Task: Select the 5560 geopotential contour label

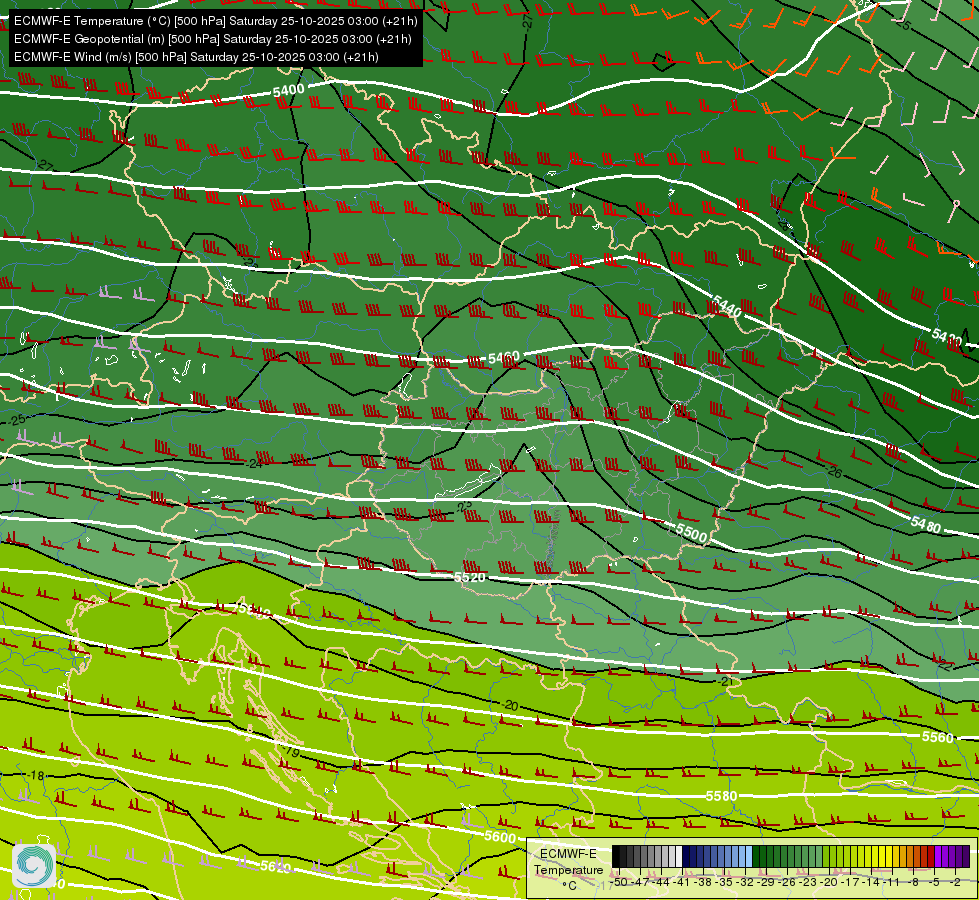Action: click(938, 738)
